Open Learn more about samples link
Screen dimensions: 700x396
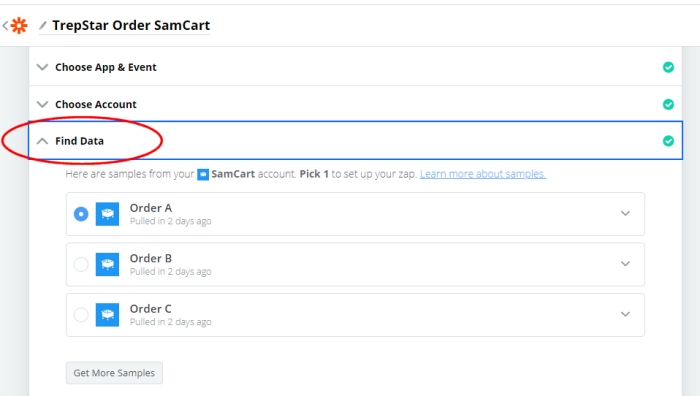click(483, 174)
